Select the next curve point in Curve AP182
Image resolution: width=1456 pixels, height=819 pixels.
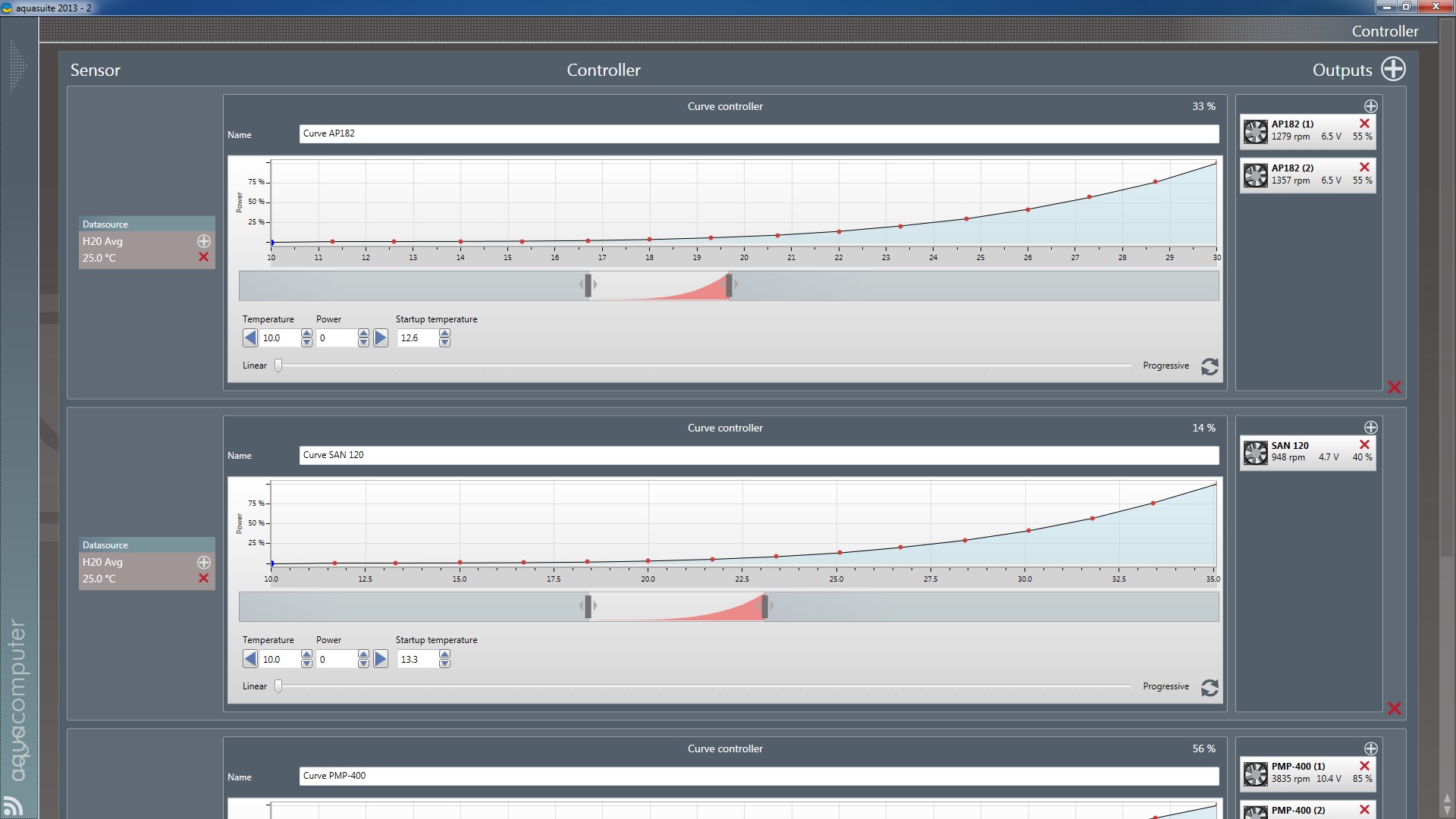click(x=381, y=338)
